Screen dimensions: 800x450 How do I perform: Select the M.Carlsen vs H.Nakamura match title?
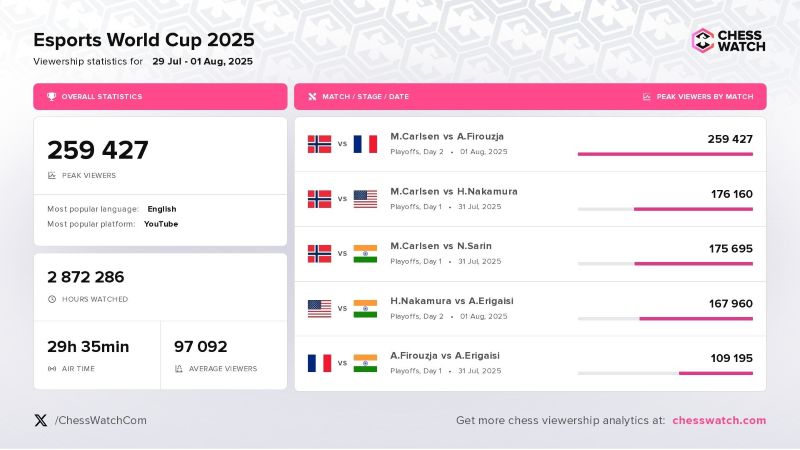pos(454,191)
